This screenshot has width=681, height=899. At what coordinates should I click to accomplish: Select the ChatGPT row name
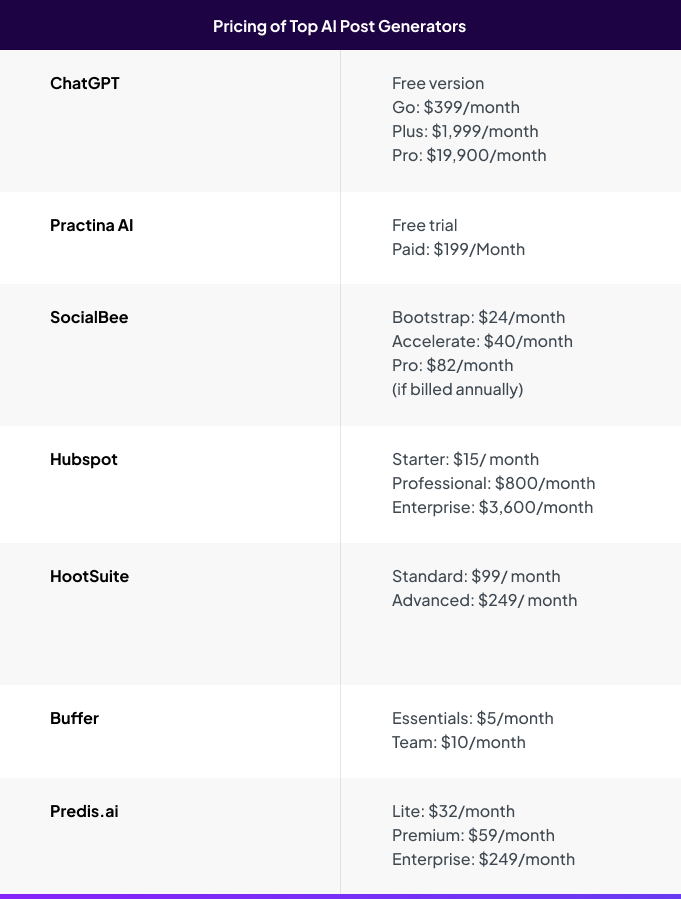[85, 84]
